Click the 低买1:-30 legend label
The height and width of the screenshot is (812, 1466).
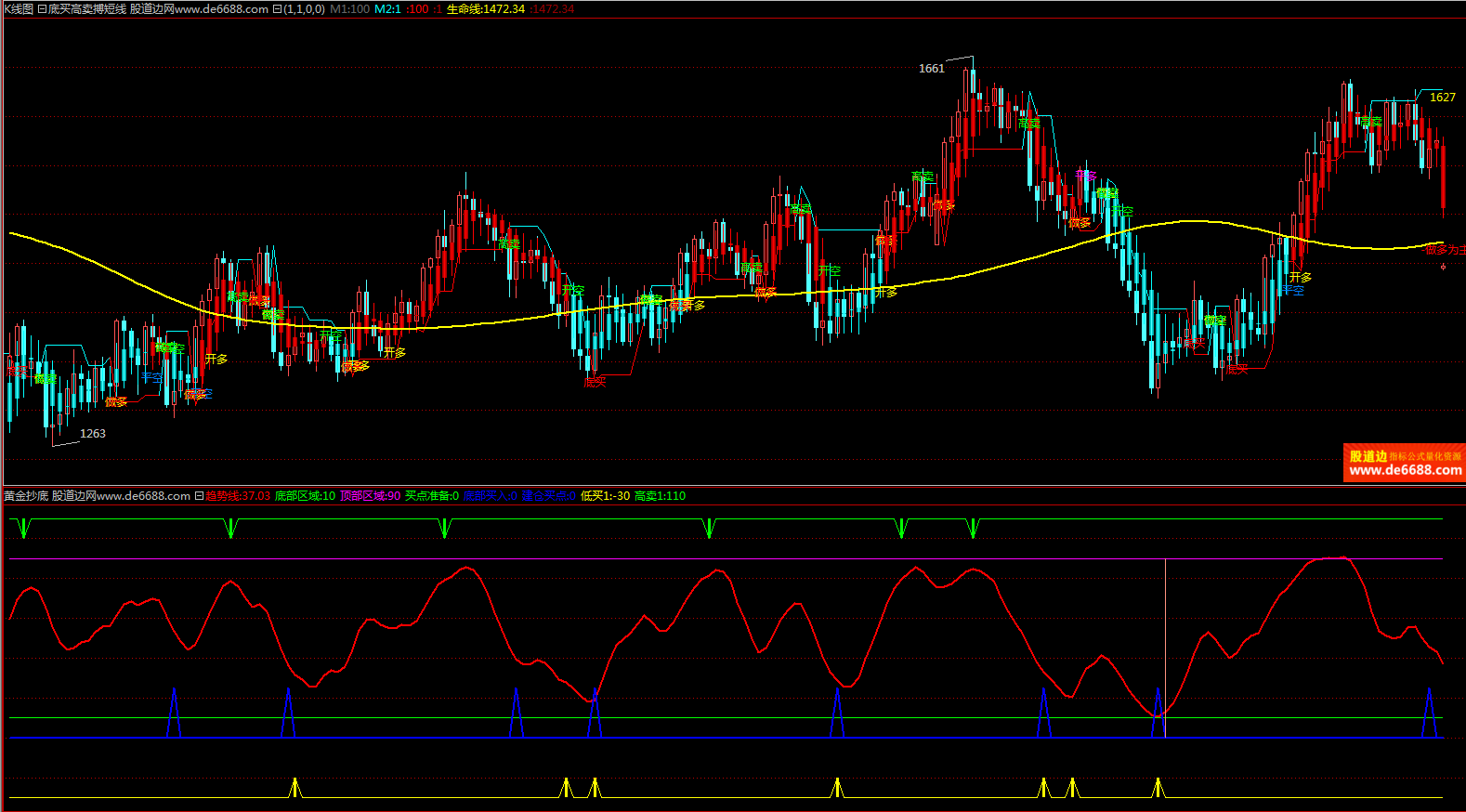(605, 496)
